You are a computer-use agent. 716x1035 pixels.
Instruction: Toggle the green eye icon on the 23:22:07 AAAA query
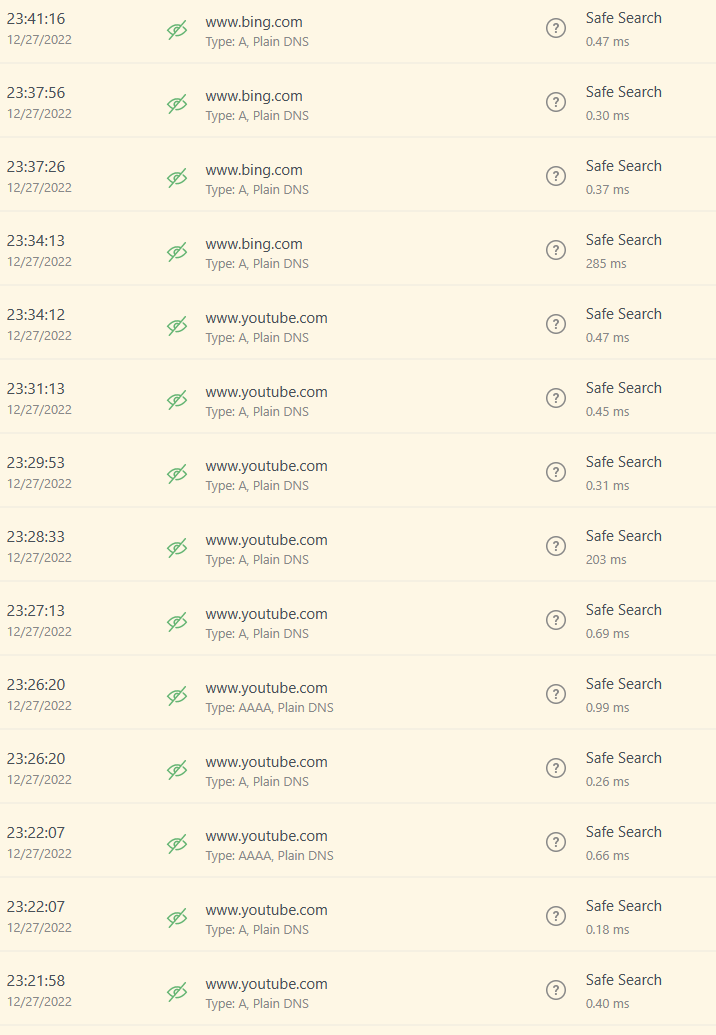tap(177, 843)
